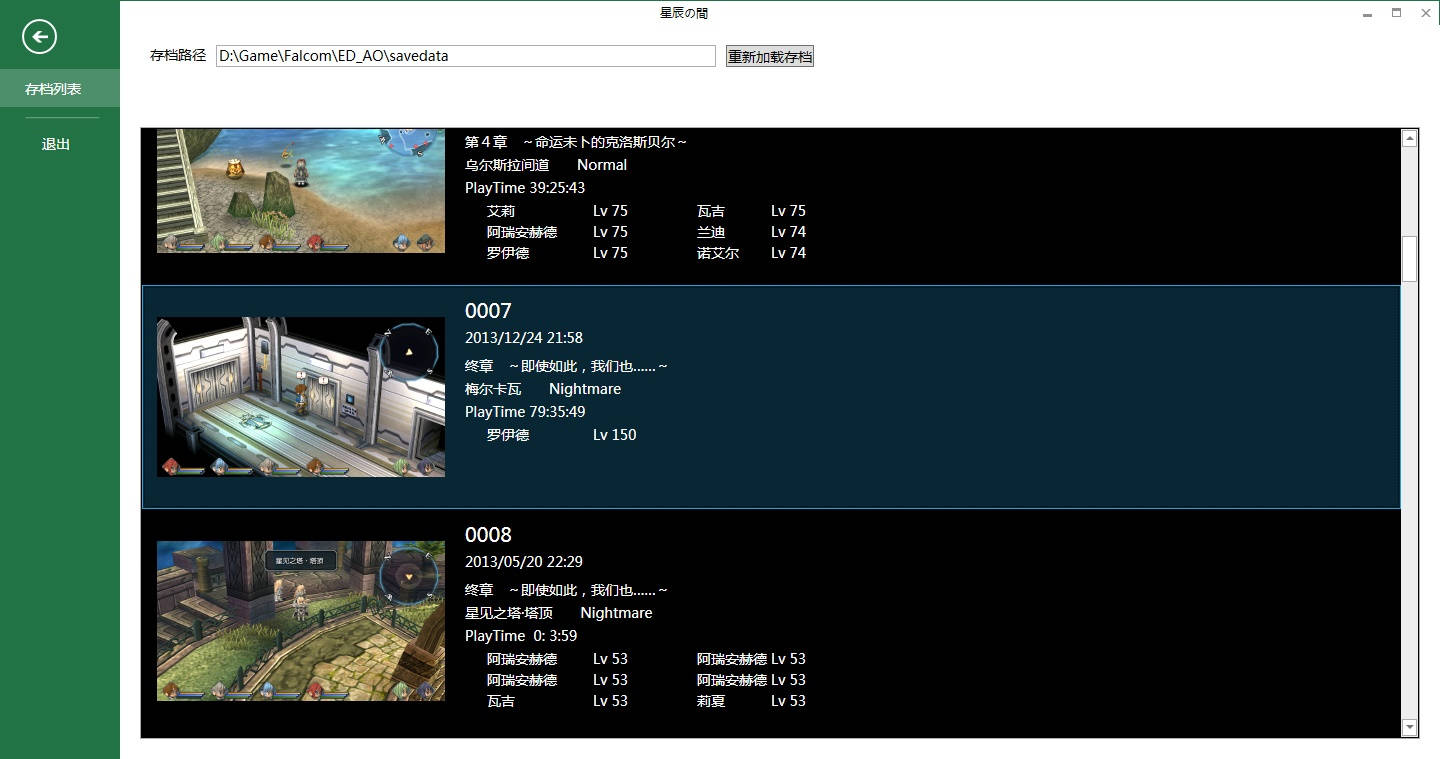Click the 存档路径 label
1440x759 pixels.
pos(178,56)
